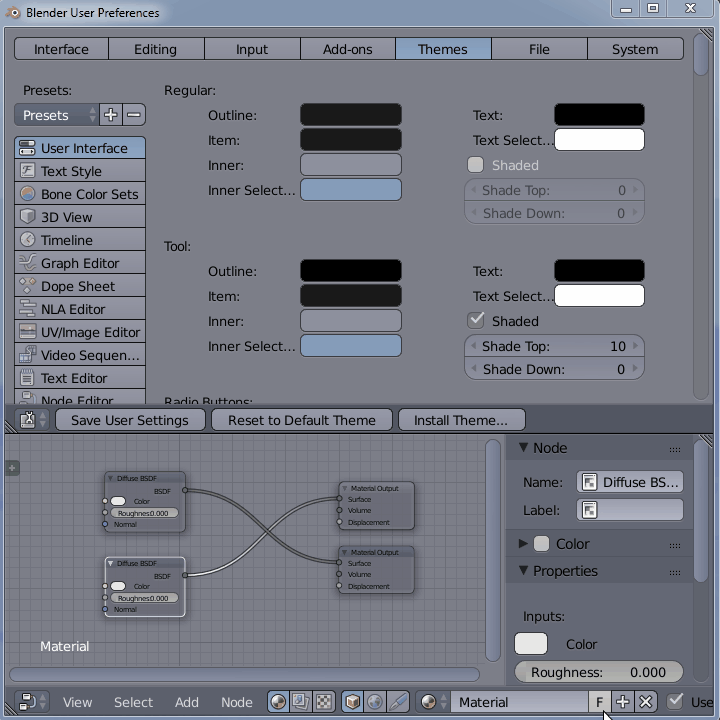This screenshot has width=720, height=720.
Task: Open preferences editor type selector
Action: pyautogui.click(x=32, y=420)
